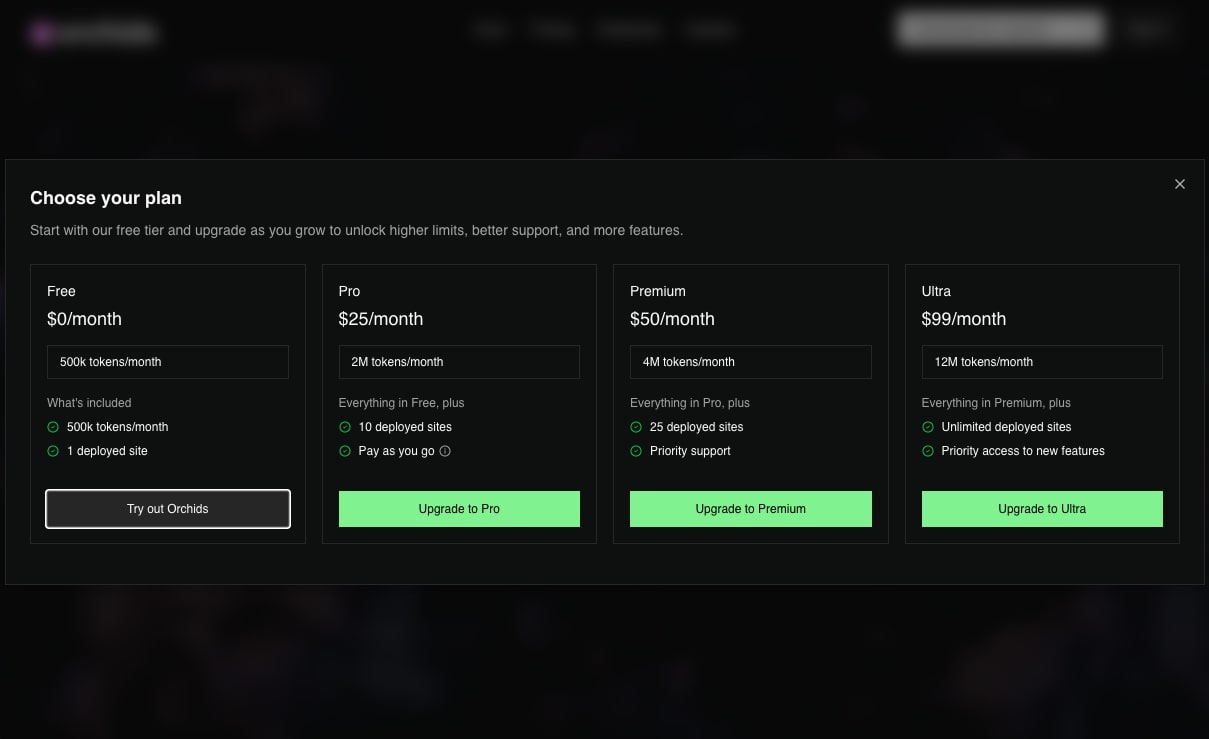Viewport: 1209px width, 739px height.
Task: Click the Pro plan title
Action: click(x=349, y=291)
